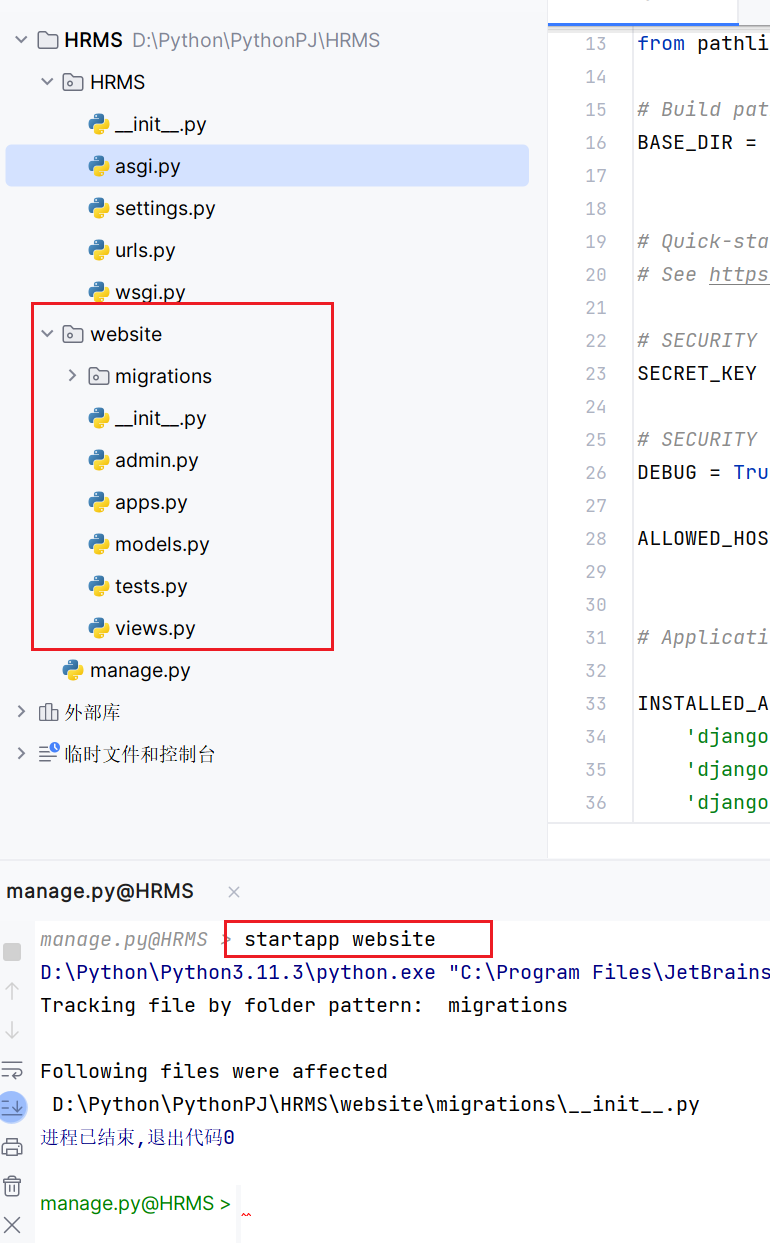Image resolution: width=770 pixels, height=1243 pixels.
Task: Click the up arrow in console toolbar
Action: [12, 991]
